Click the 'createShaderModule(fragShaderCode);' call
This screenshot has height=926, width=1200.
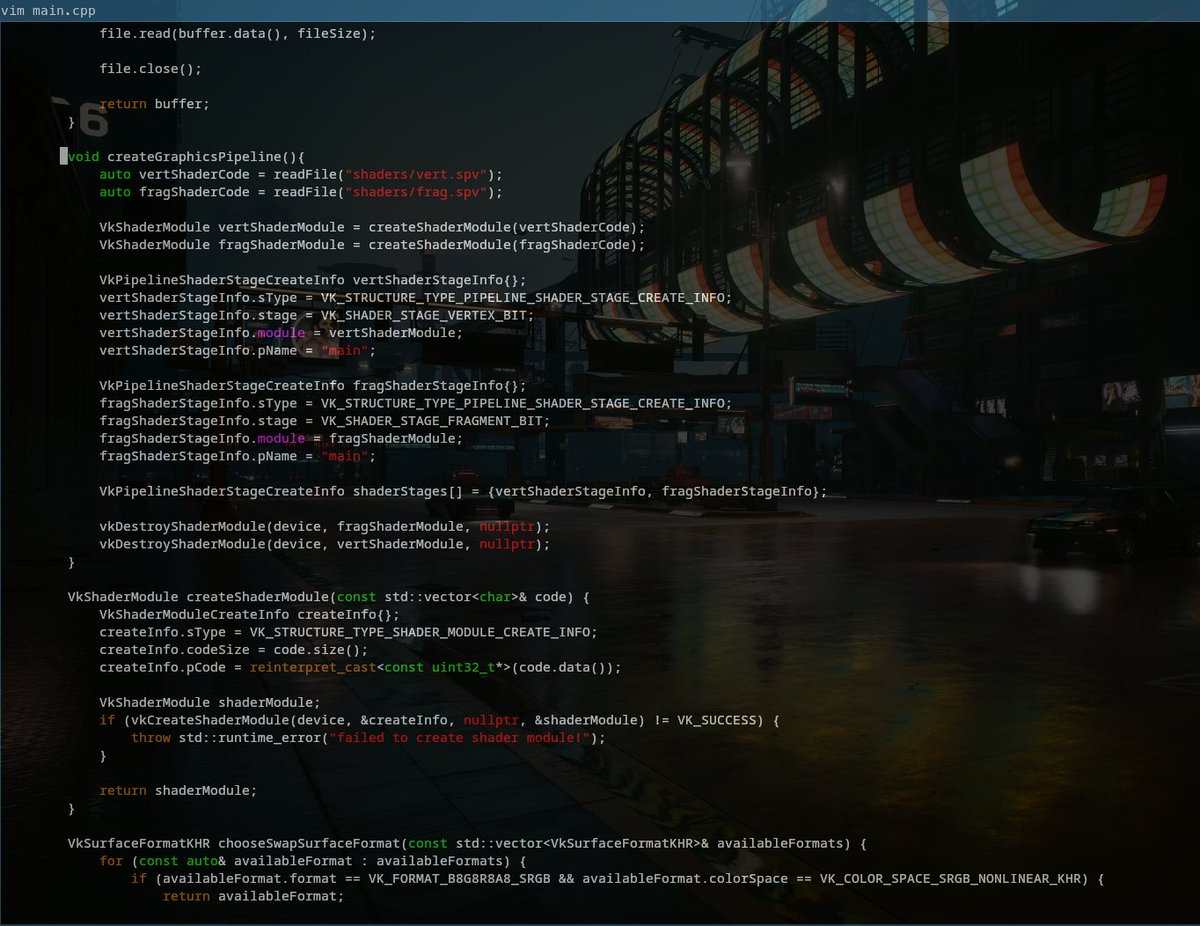coord(507,245)
